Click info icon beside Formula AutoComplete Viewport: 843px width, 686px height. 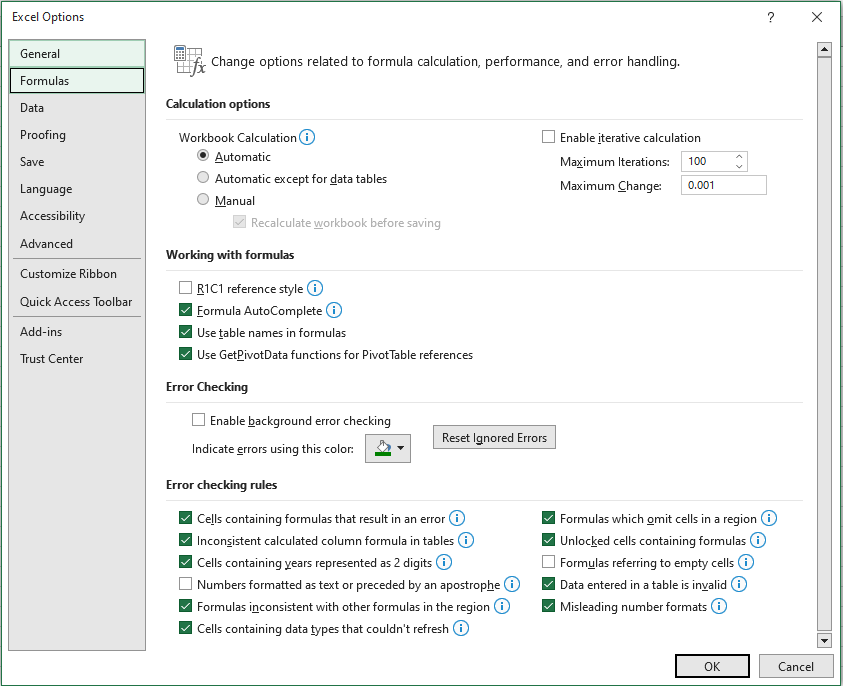click(334, 310)
